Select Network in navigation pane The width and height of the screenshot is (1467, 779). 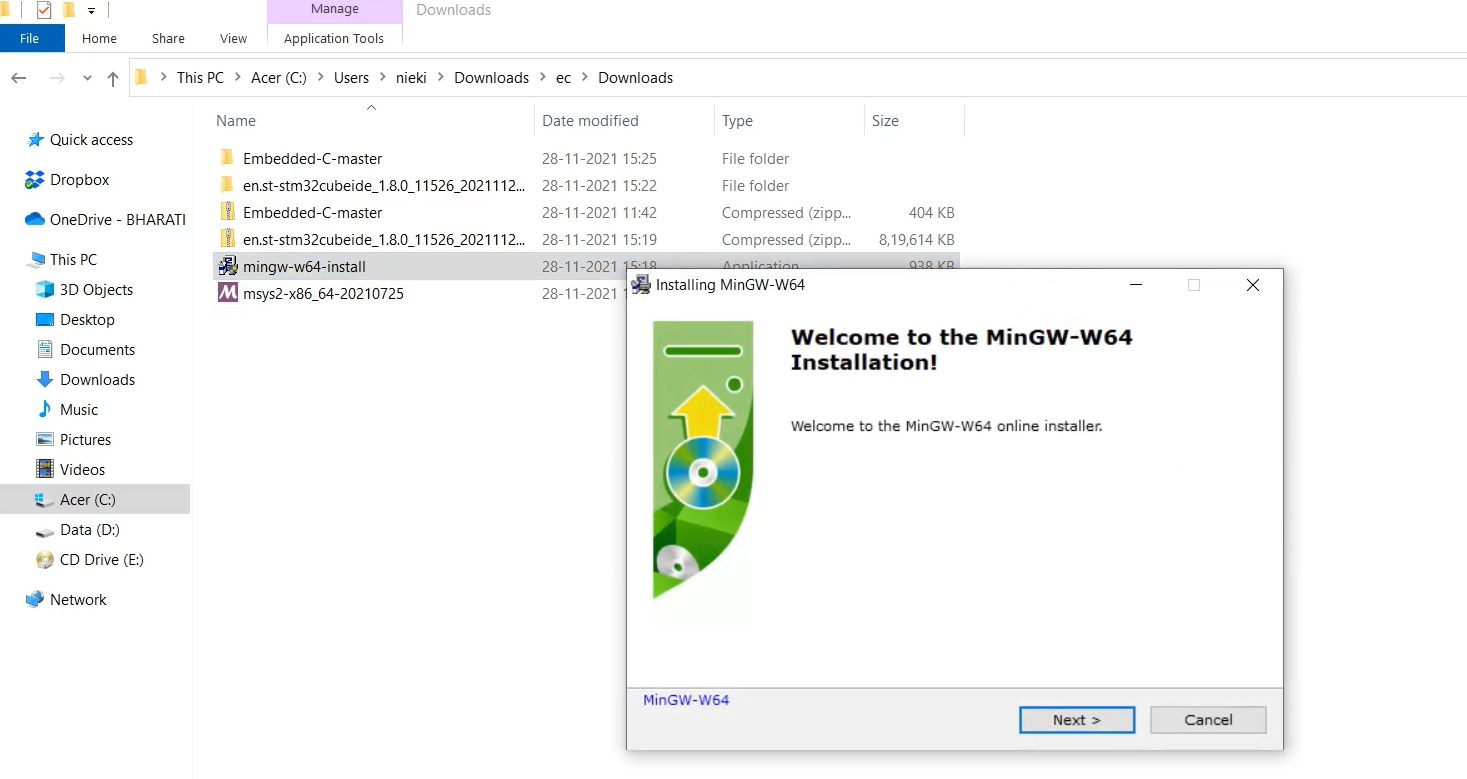78,600
